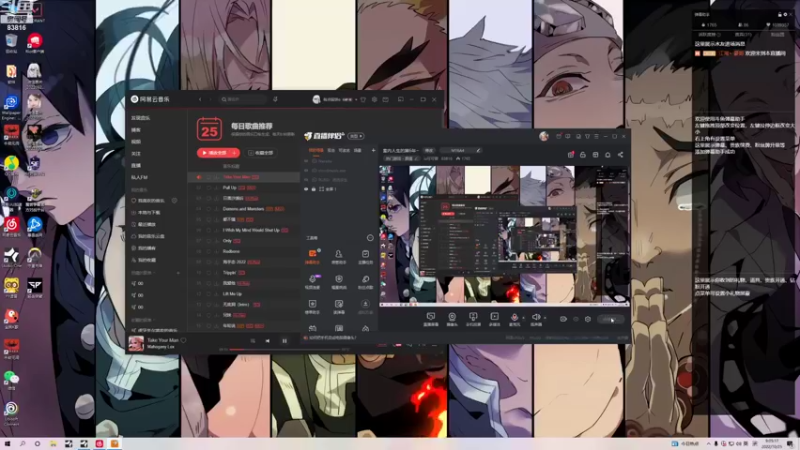This screenshot has width=800, height=450.
Task: Click the listen-to-identify microphone icon in NetEase
Action: point(275,99)
